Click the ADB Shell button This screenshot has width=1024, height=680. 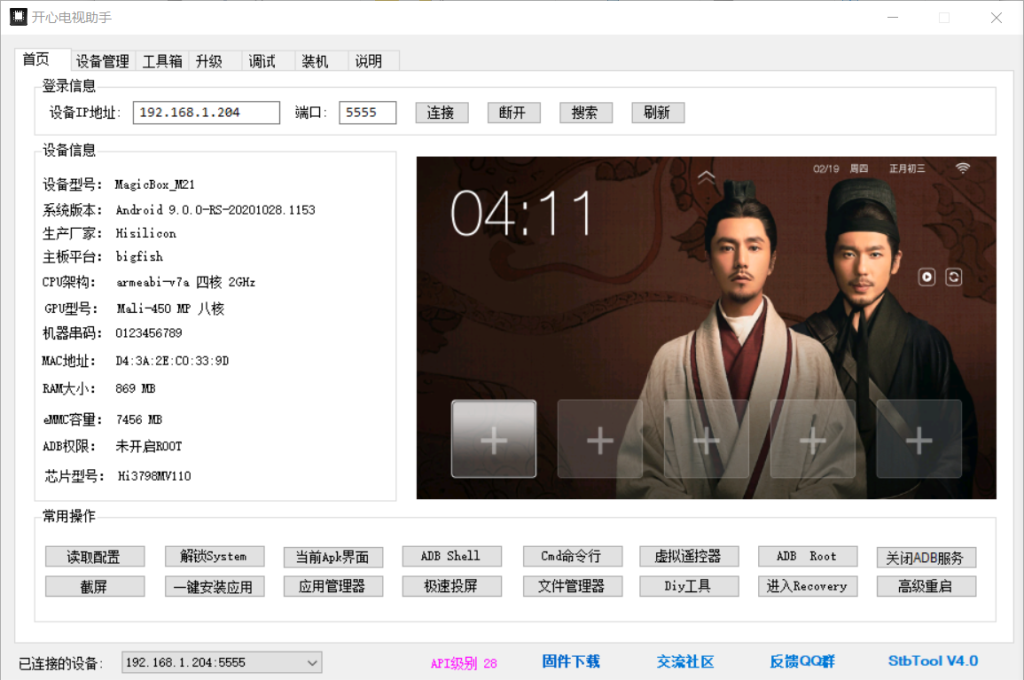tap(450, 556)
